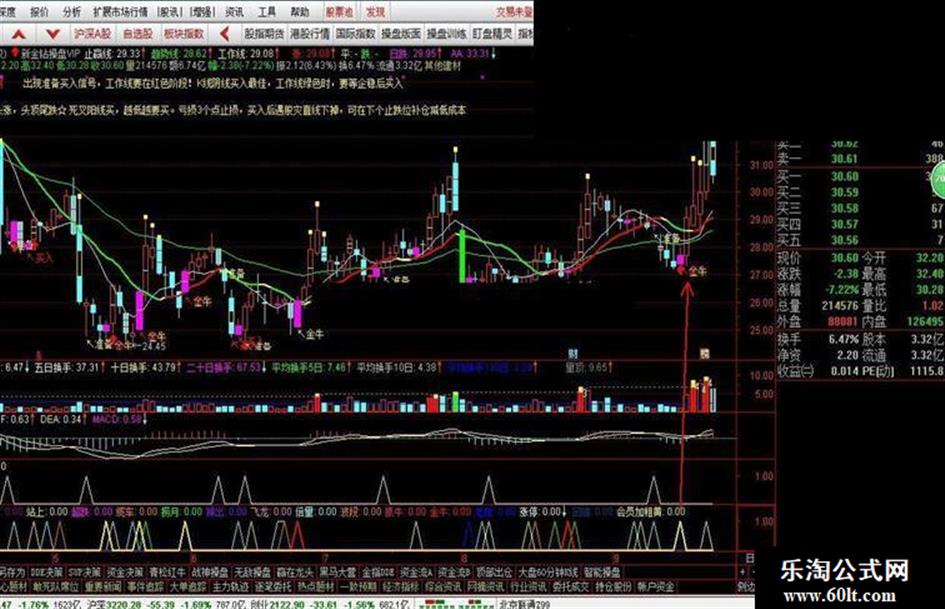
Task: Switch to the 资金决策 indicator tab
Action: point(125,572)
